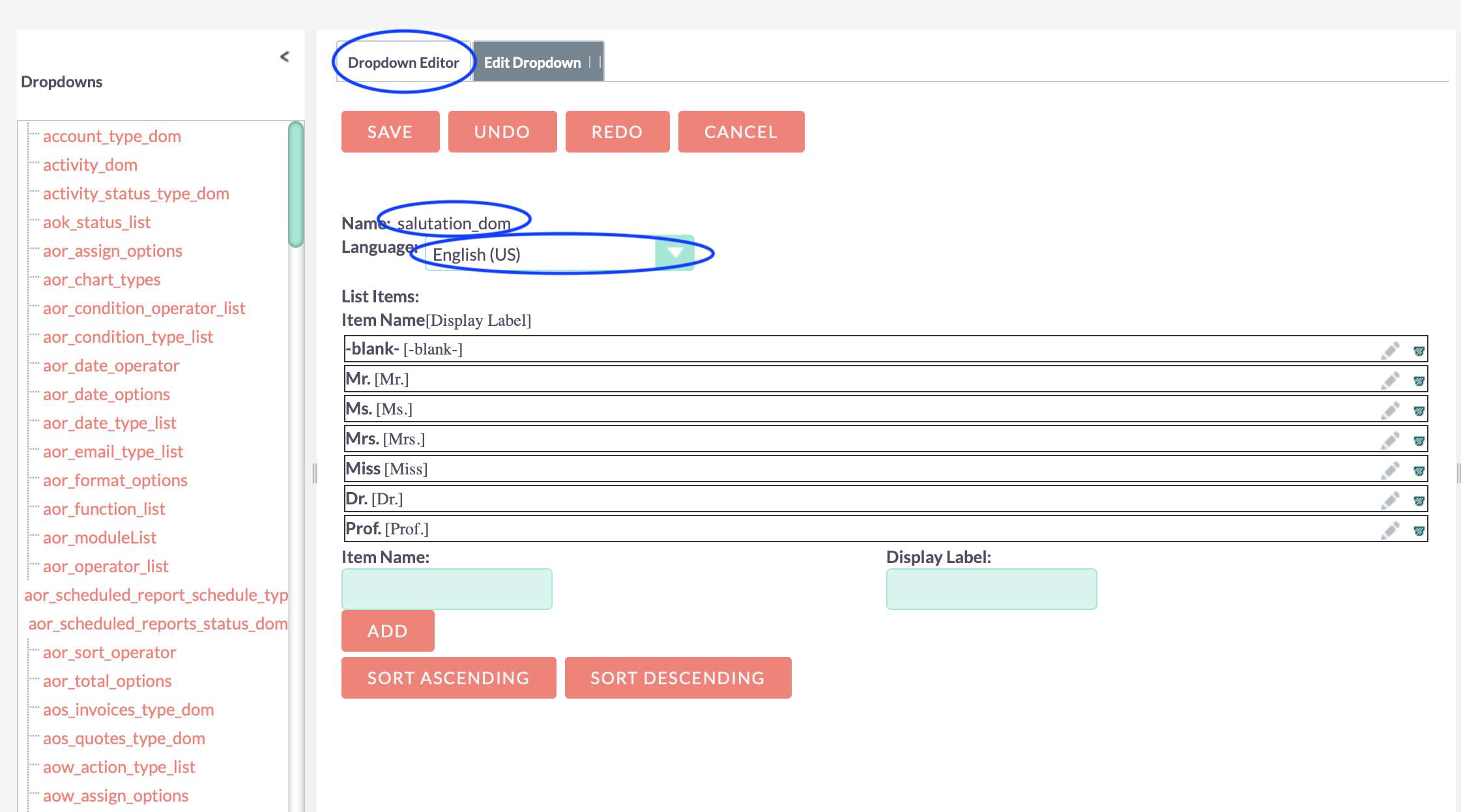Edit the Dr. item with pencil icon

(x=1390, y=500)
